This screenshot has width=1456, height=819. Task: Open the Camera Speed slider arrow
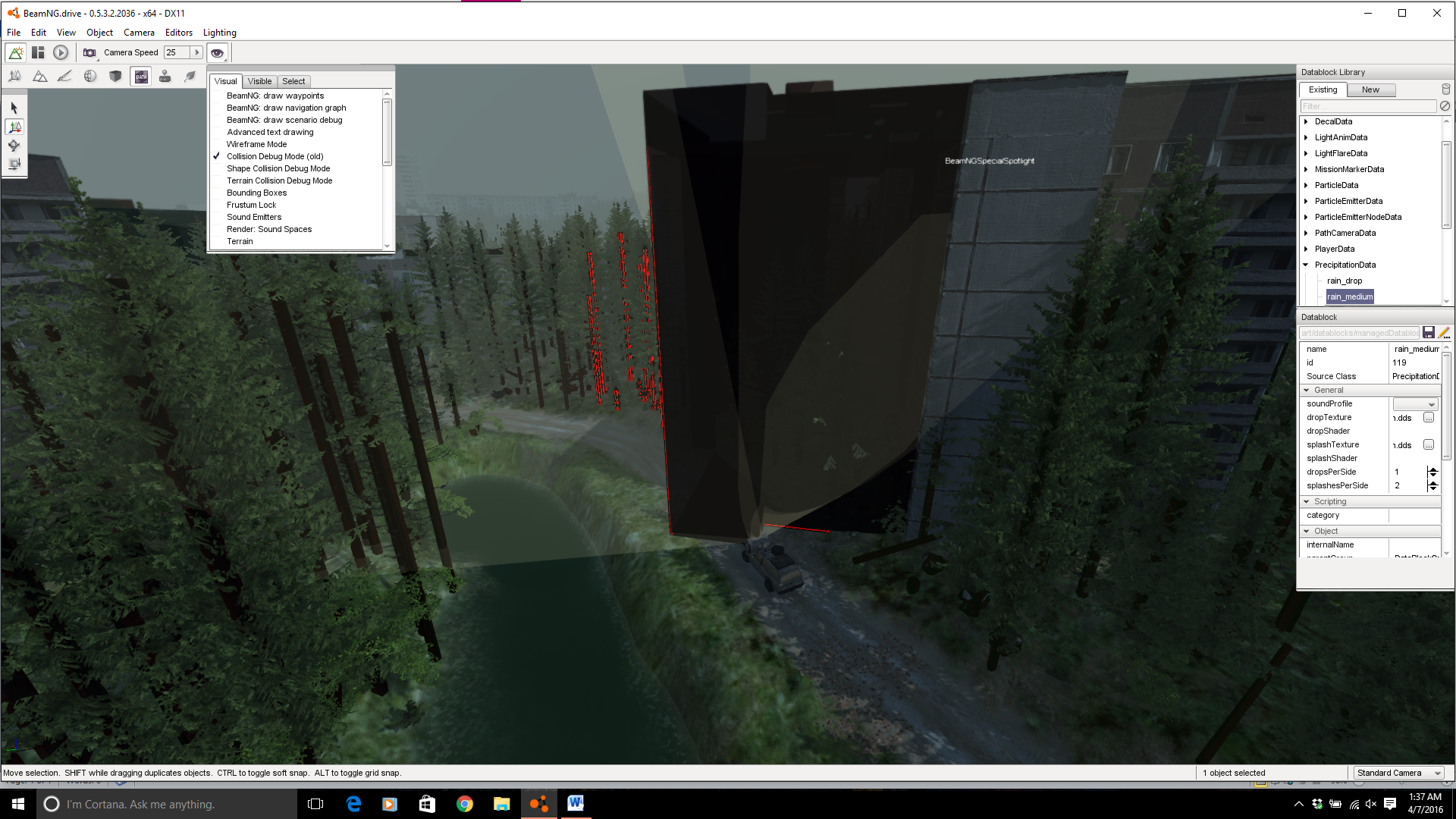coord(197,52)
